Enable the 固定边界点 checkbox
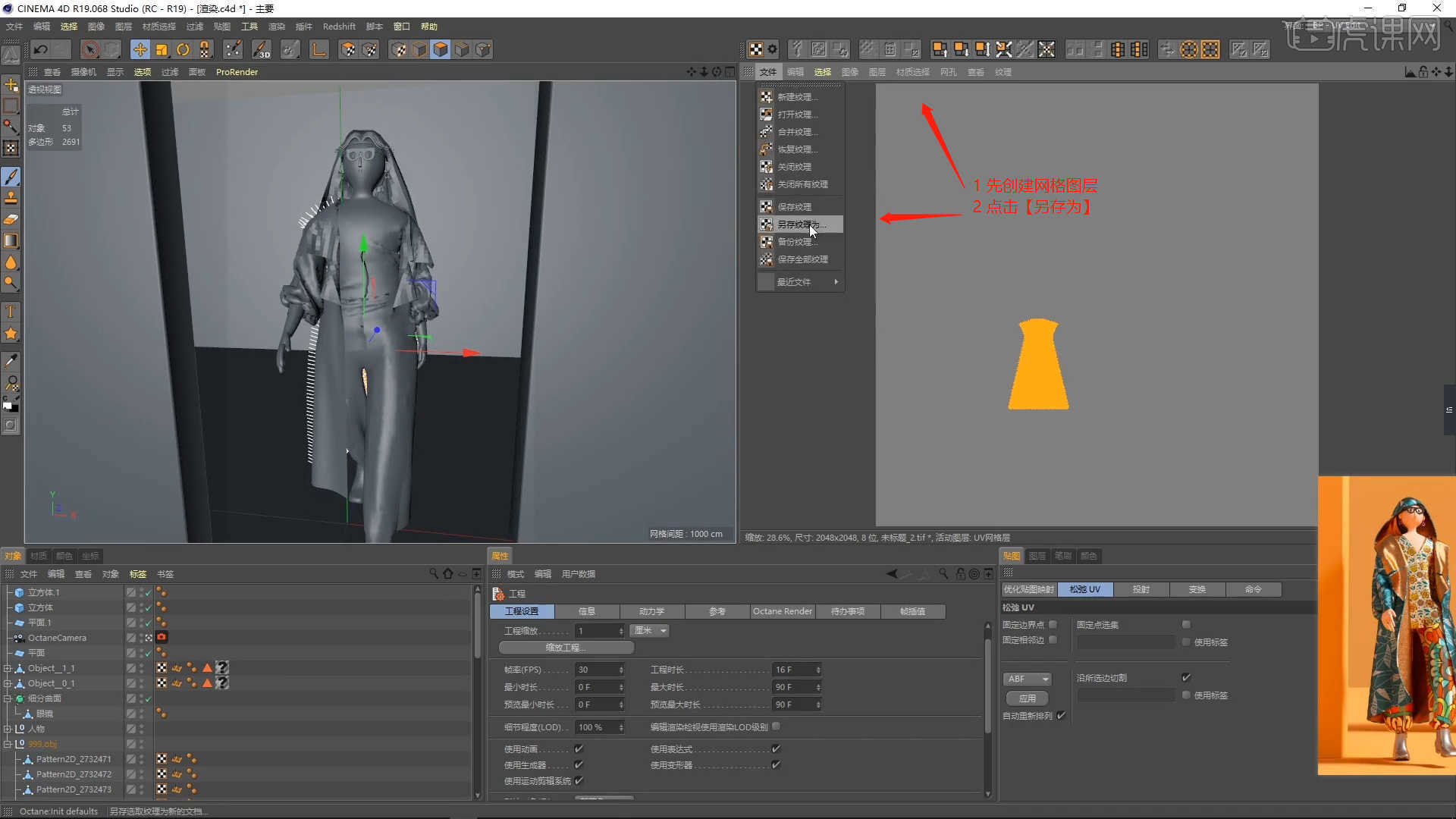The width and height of the screenshot is (1456, 819). (x=1053, y=625)
